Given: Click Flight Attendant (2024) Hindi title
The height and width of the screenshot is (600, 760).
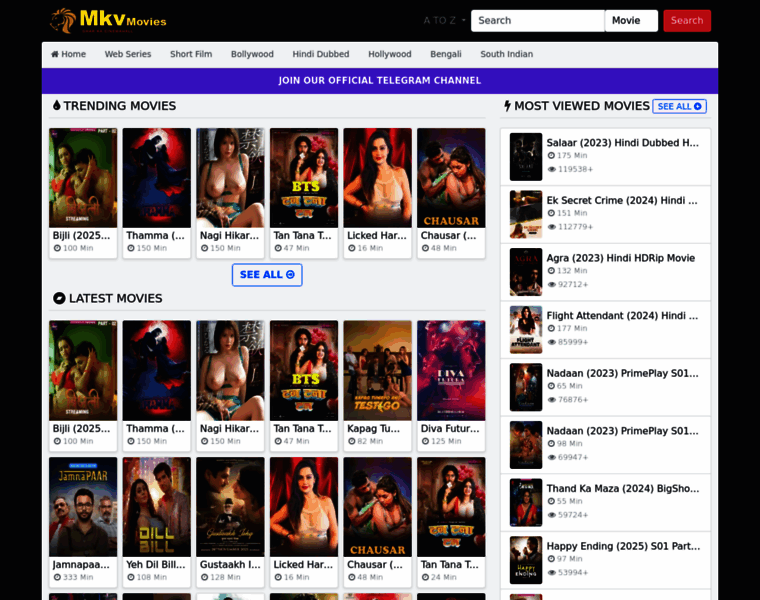Looking at the screenshot, I should (x=623, y=316).
